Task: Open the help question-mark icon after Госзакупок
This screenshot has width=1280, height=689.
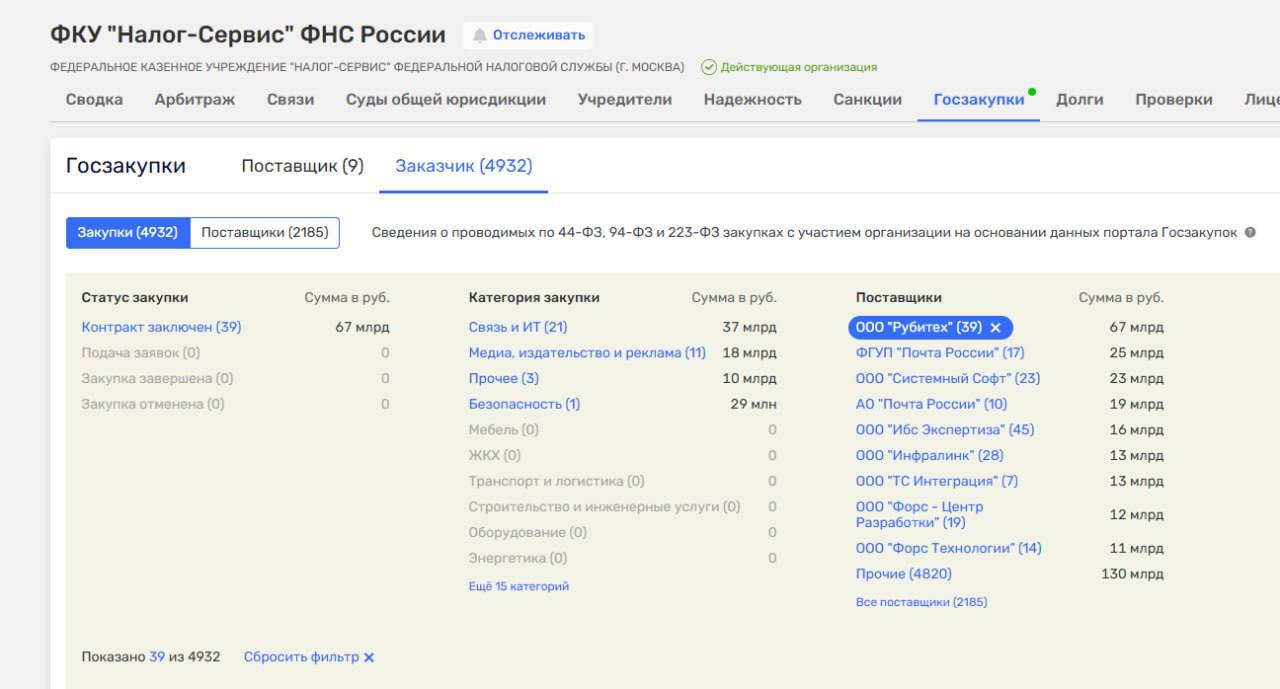Action: pyautogui.click(x=1250, y=233)
